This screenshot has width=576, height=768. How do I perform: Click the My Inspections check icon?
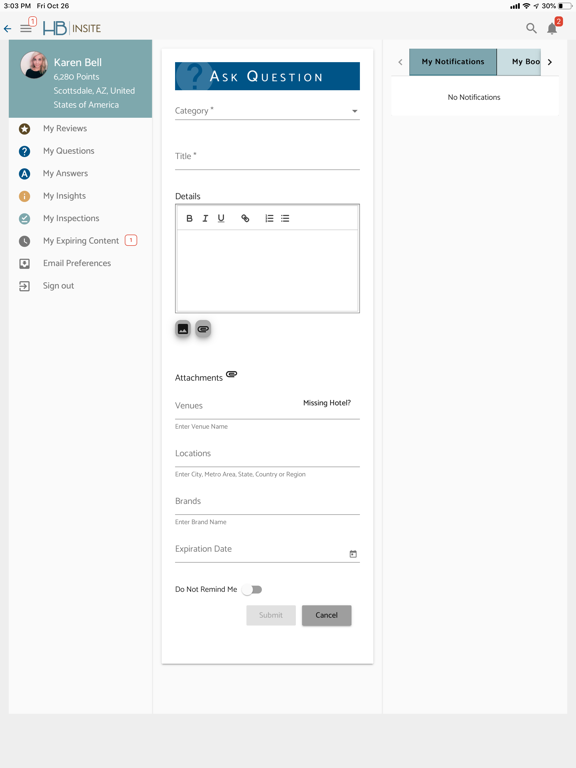tap(24, 219)
